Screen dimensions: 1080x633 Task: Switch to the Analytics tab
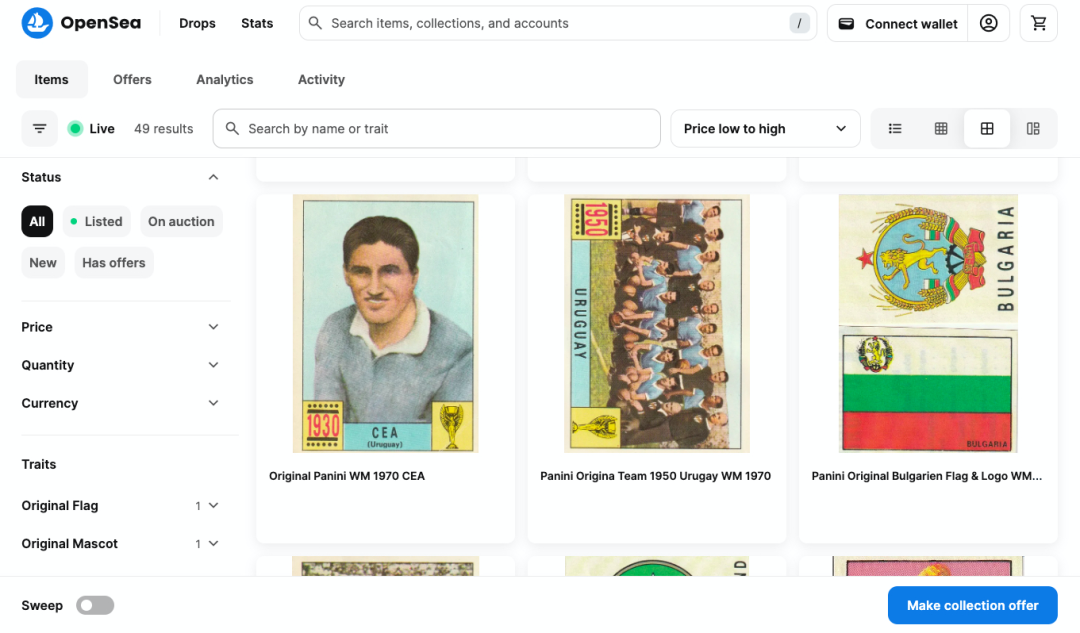point(224,80)
